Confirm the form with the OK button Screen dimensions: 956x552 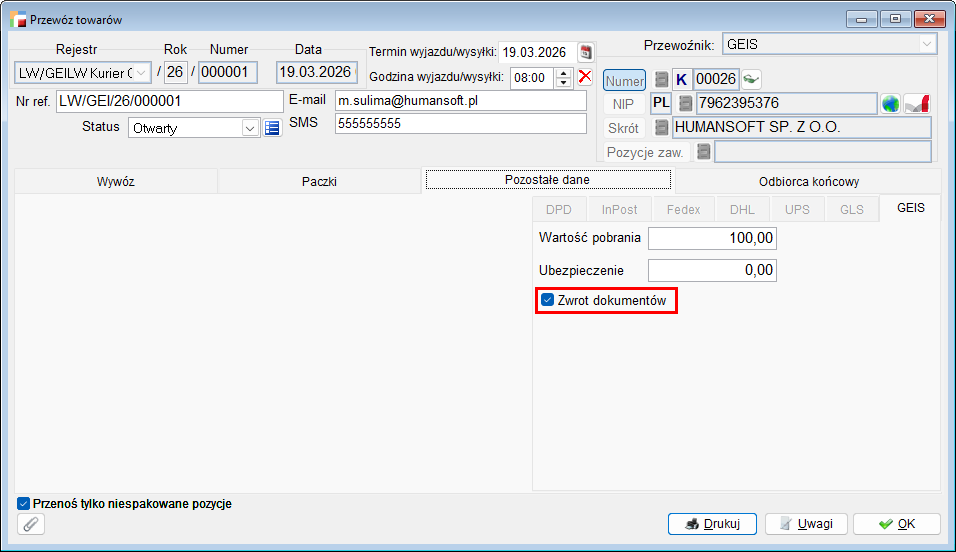(896, 524)
